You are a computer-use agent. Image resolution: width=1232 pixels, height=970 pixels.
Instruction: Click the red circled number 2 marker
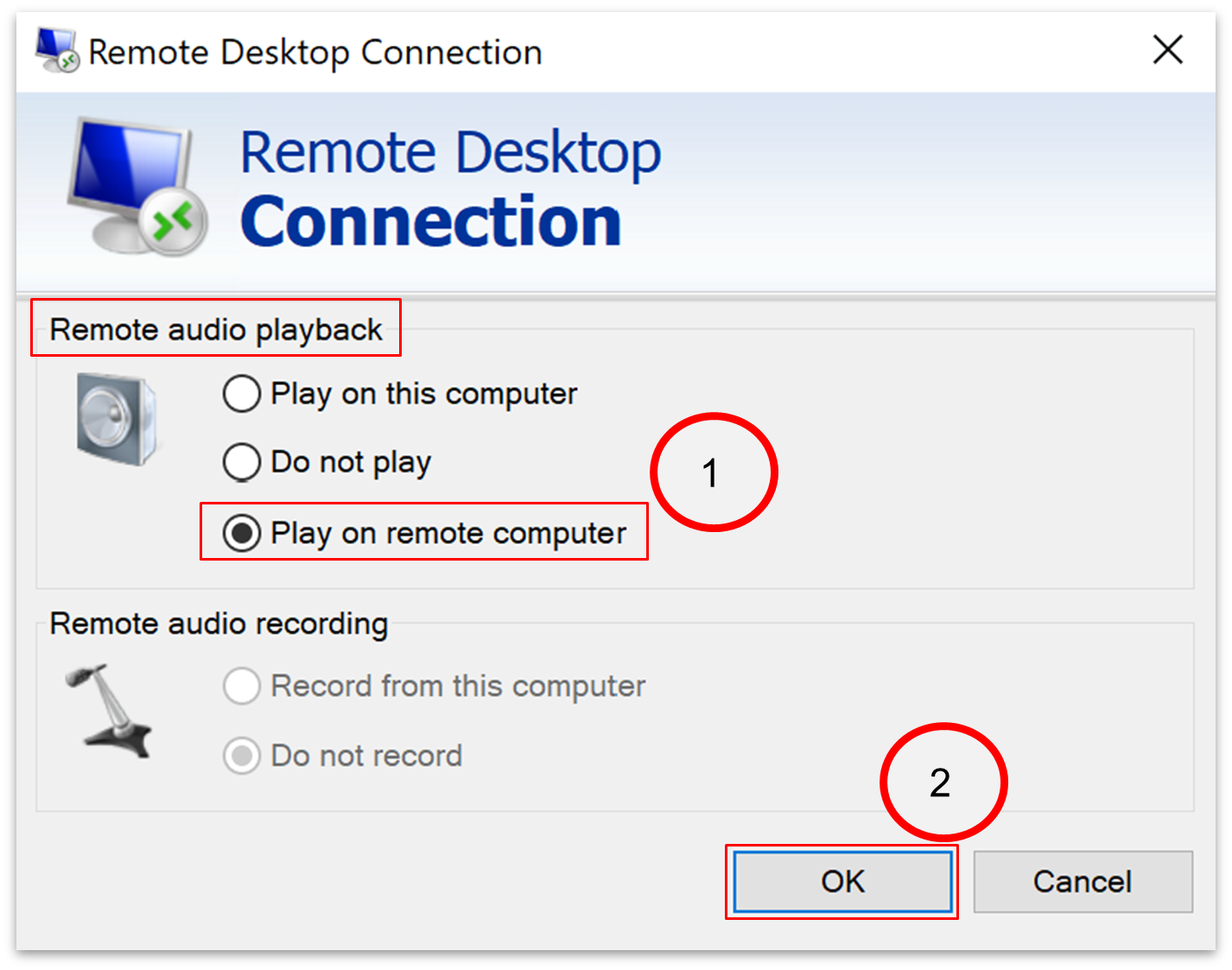tap(943, 783)
